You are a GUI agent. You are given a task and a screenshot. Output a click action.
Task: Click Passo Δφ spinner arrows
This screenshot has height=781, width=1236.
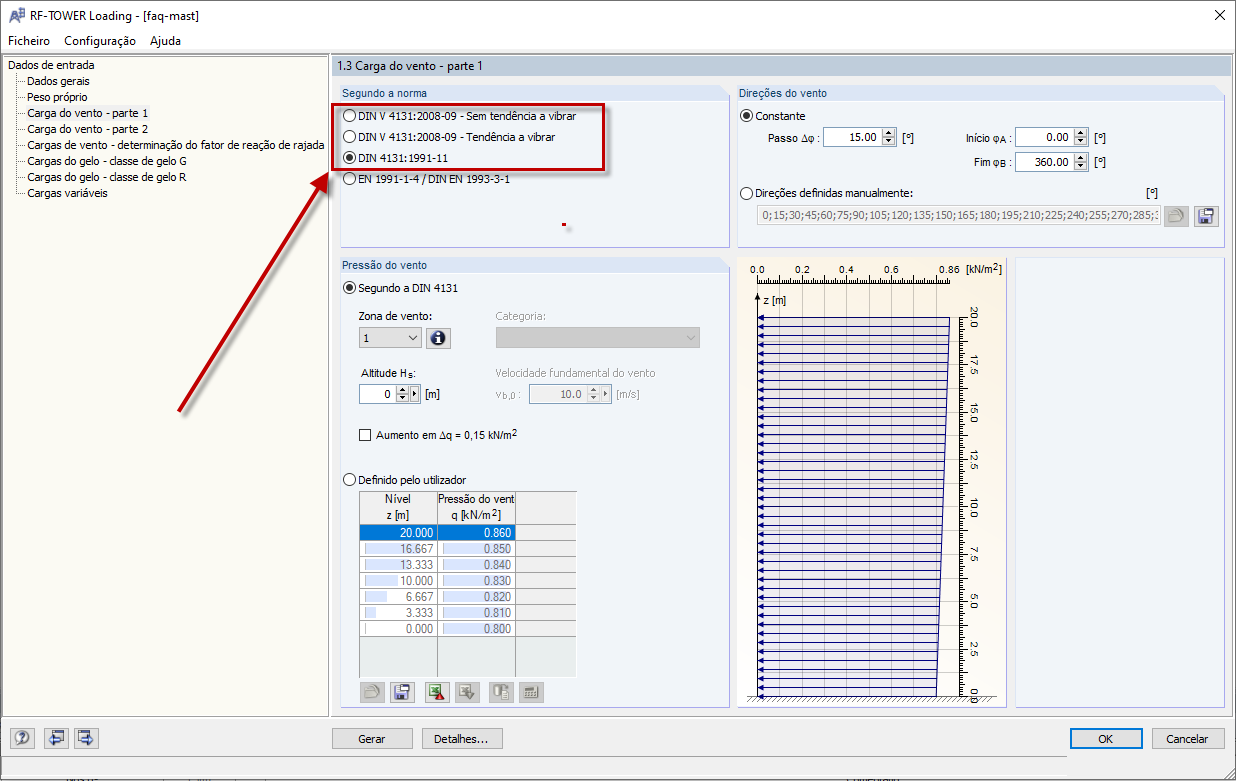tap(889, 137)
